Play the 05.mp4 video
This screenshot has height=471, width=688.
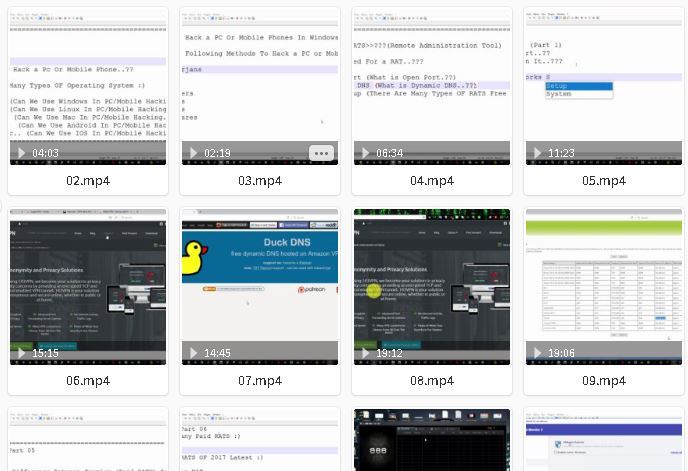coord(537,153)
